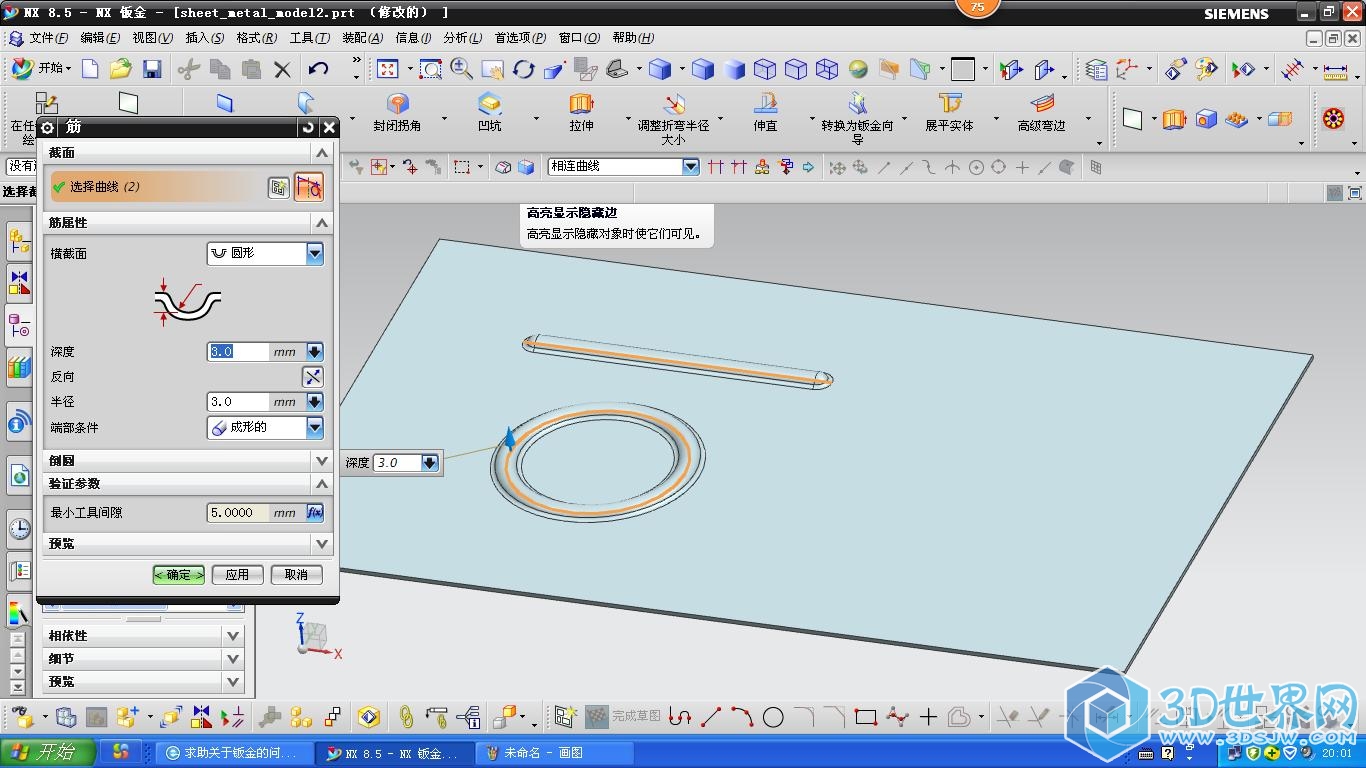Image resolution: width=1366 pixels, height=768 pixels.
Task: Toggle the curve selection rule icon in 截面
Action: pyautogui.click(x=309, y=187)
